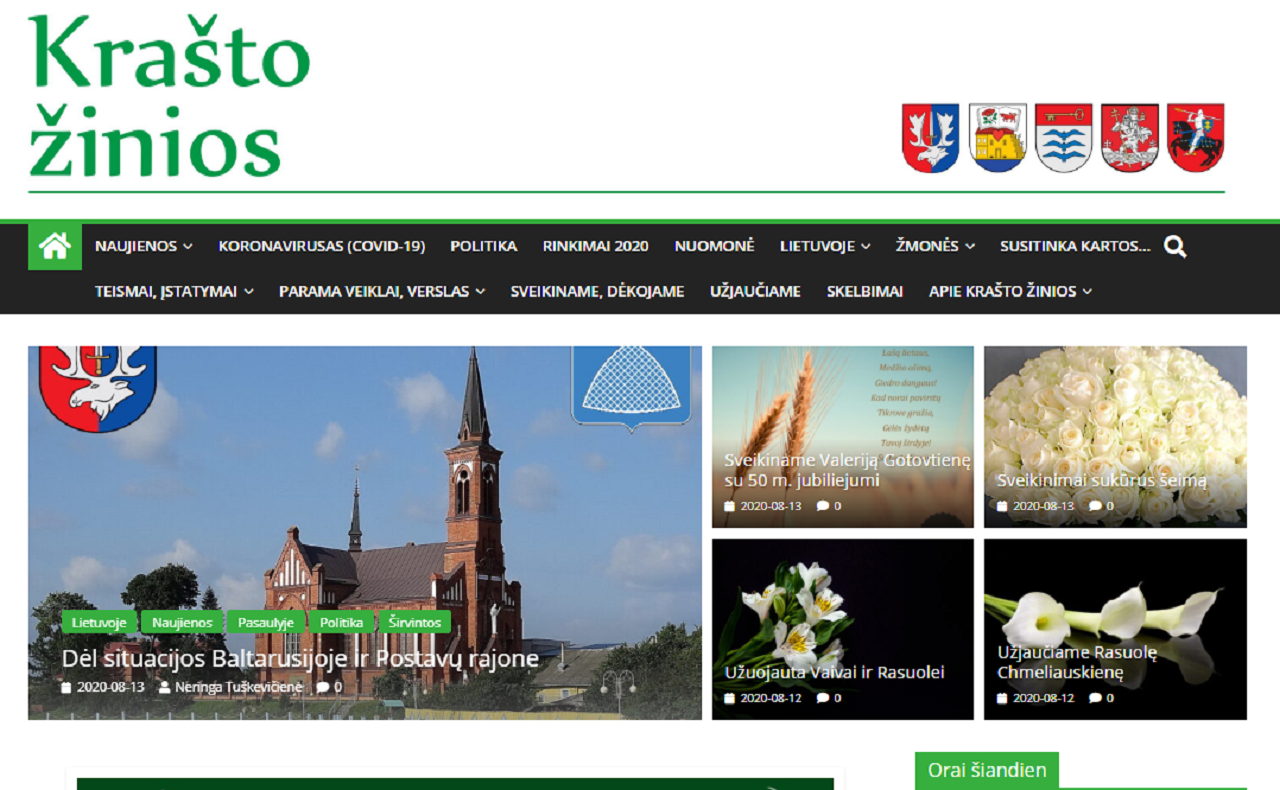Click comment icon on Sveikinimai sukūrus šeimą card
This screenshot has height=790, width=1280.
[1095, 506]
